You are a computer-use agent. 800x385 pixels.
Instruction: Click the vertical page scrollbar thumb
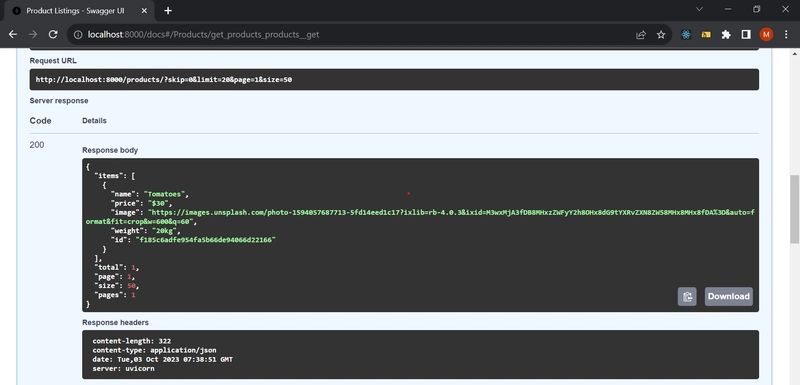[795, 209]
